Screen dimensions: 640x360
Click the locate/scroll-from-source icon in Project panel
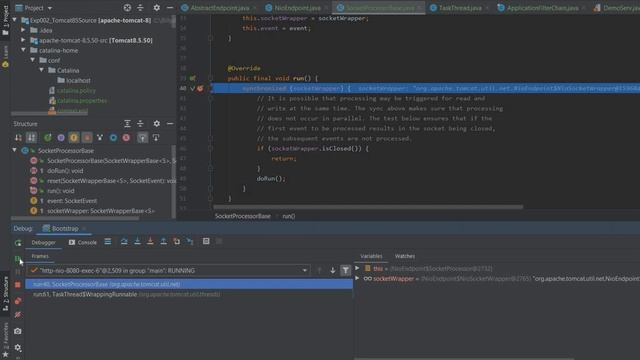point(127,8)
